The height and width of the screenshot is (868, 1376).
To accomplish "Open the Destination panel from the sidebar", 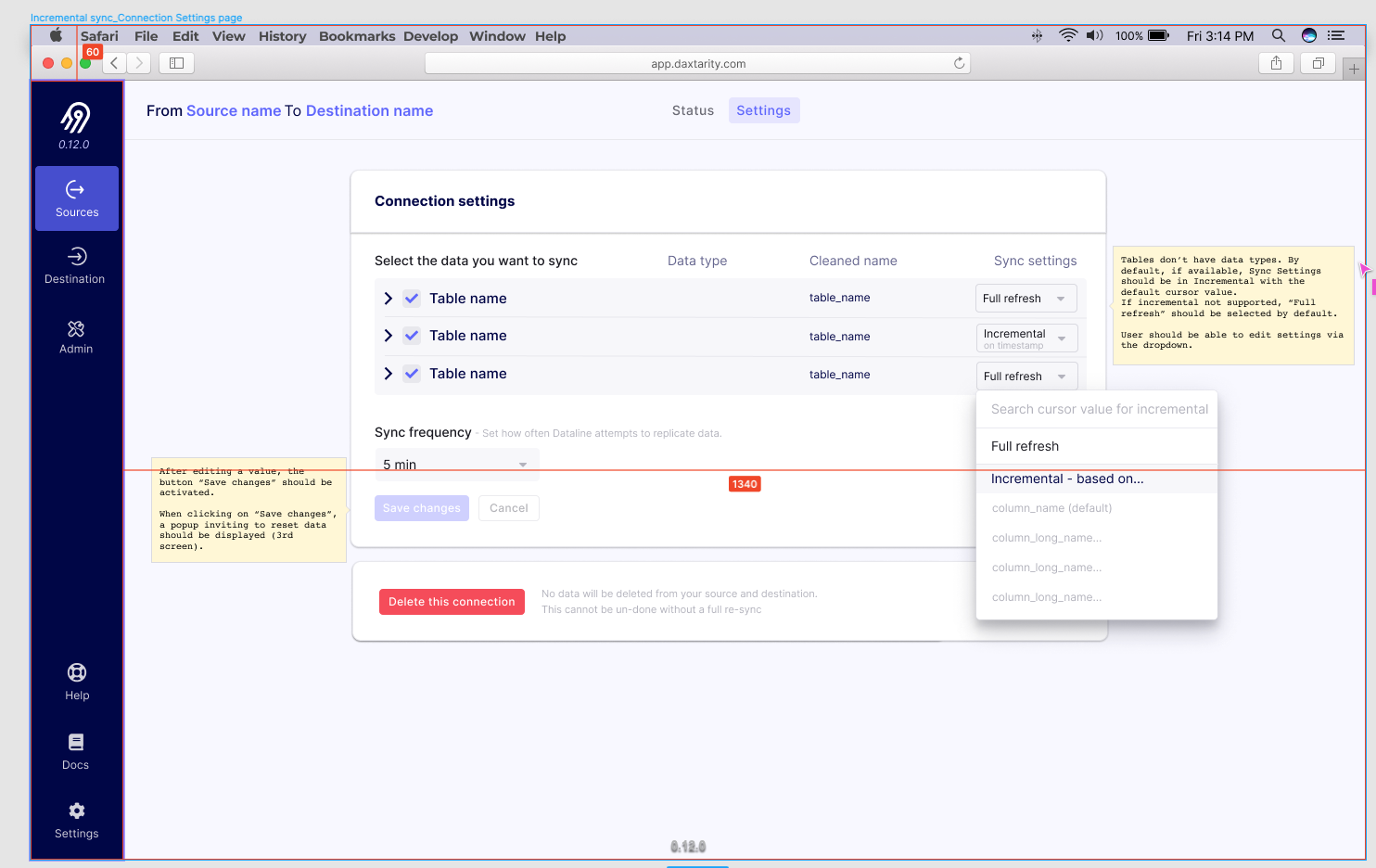I will point(76,266).
